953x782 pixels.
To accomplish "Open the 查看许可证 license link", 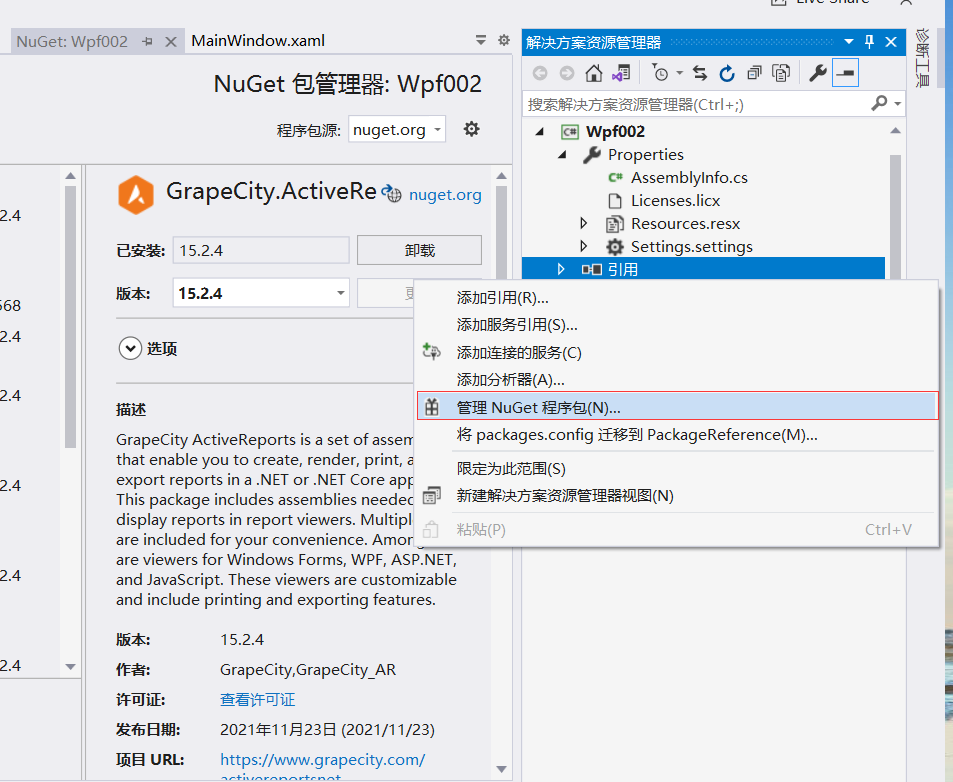I will pyautogui.click(x=258, y=699).
